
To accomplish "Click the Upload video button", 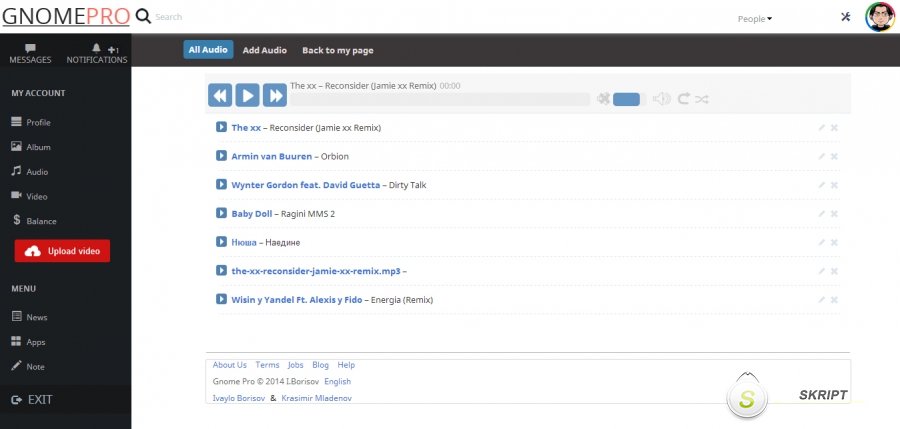I will [62, 251].
